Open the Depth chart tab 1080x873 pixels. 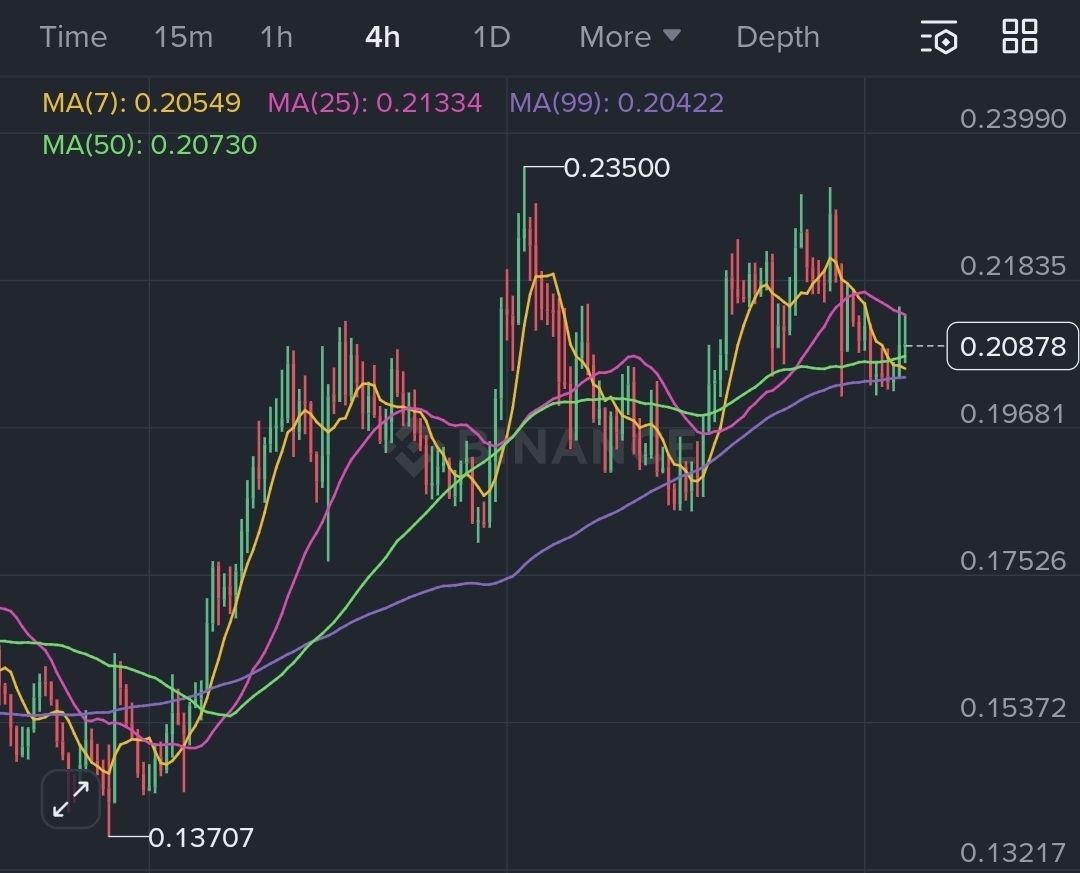[777, 37]
